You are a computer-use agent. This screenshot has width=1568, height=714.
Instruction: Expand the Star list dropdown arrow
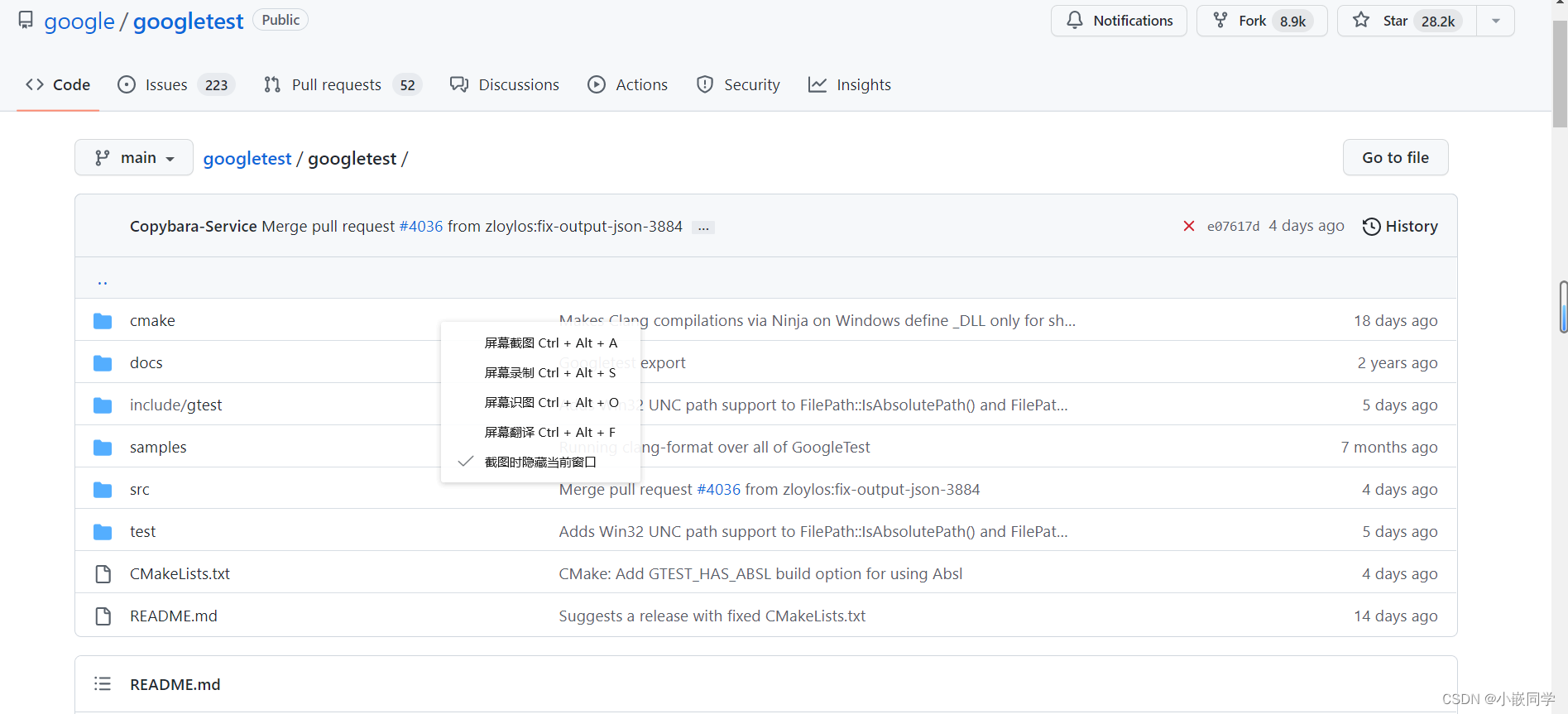coord(1496,21)
